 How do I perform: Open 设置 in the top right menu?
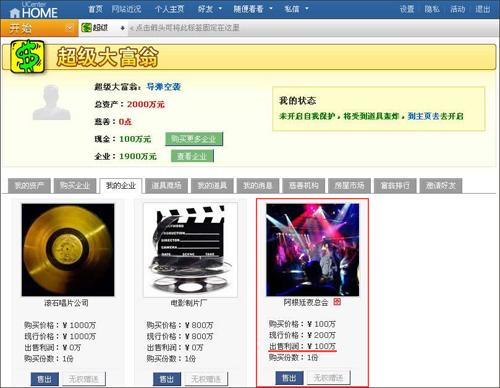(407, 9)
